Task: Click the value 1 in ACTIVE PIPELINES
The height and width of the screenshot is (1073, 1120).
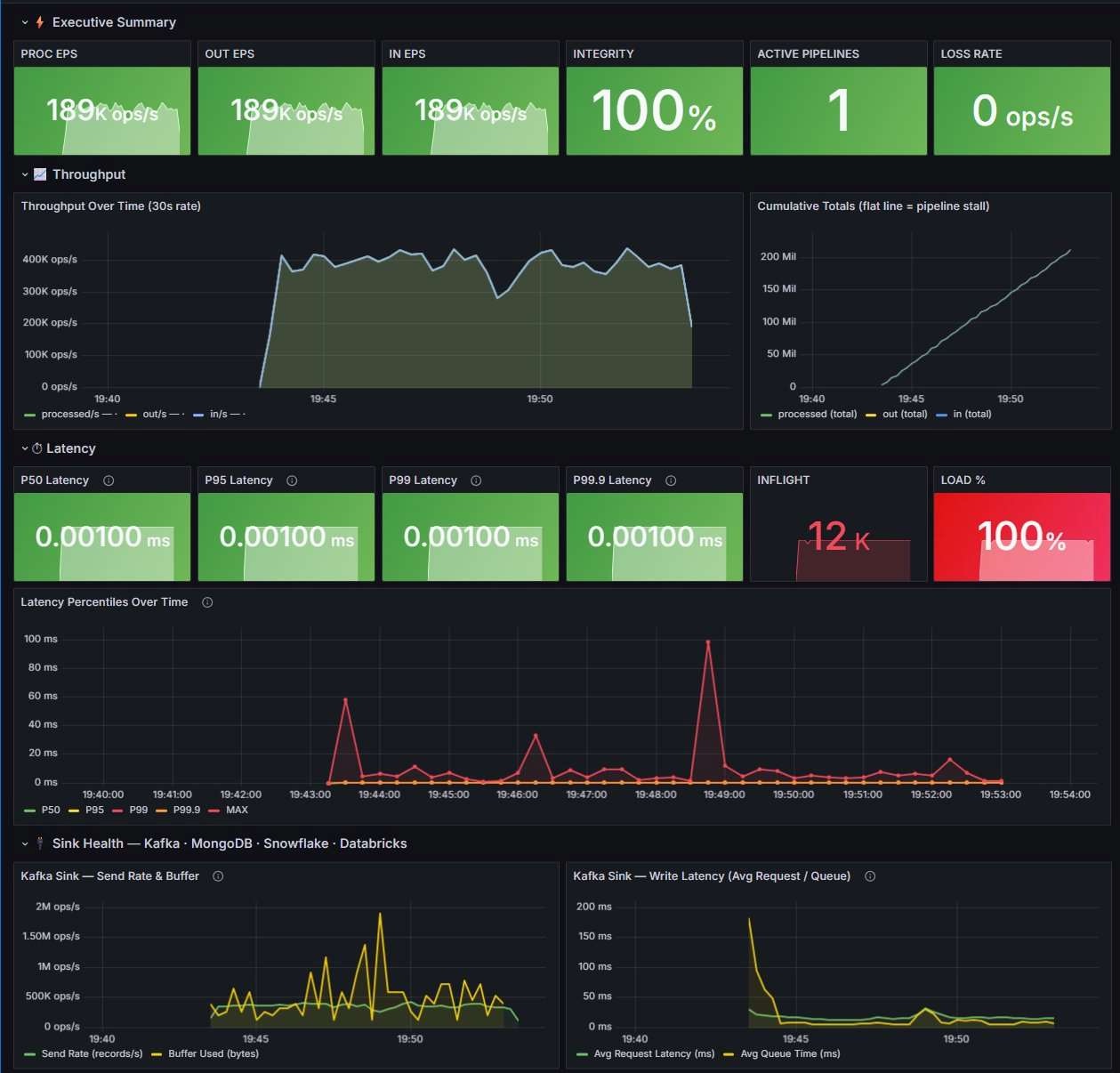Action: [x=838, y=111]
